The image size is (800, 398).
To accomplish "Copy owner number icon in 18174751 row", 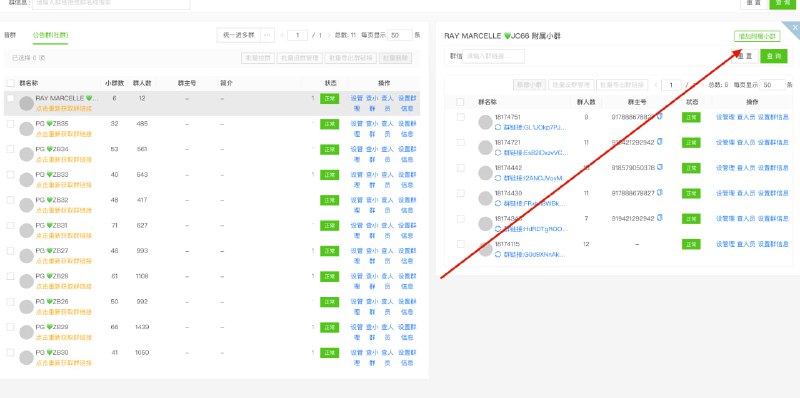I will (660, 116).
